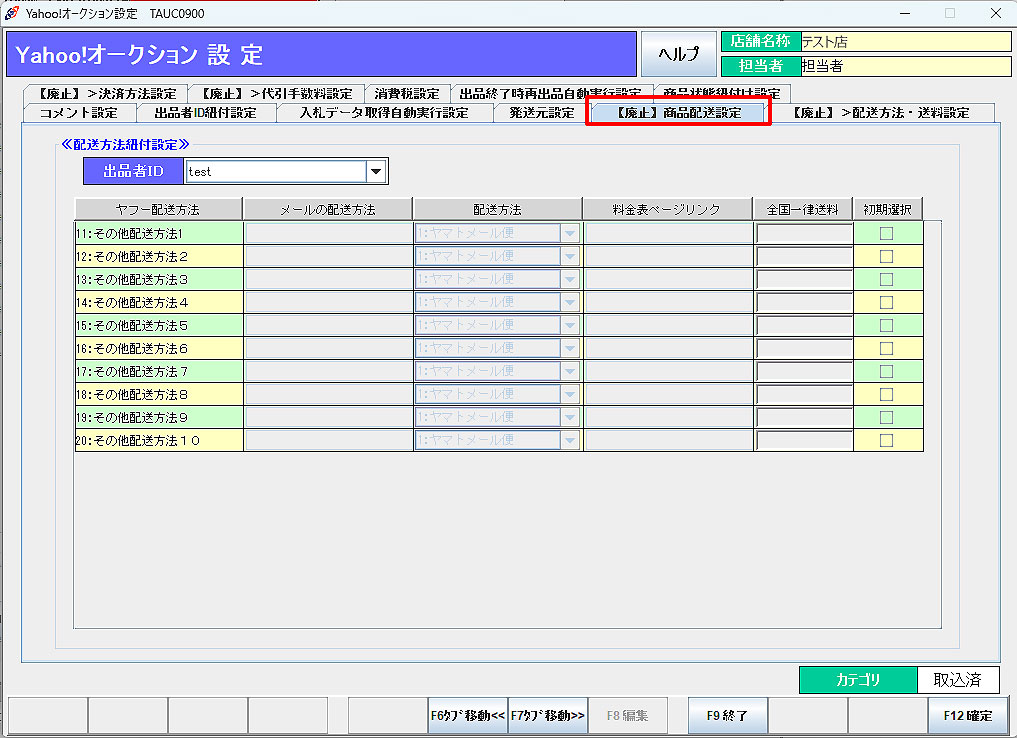Click F7タブ移動>> to move tabs forward
1017x738 pixels.
548,715
